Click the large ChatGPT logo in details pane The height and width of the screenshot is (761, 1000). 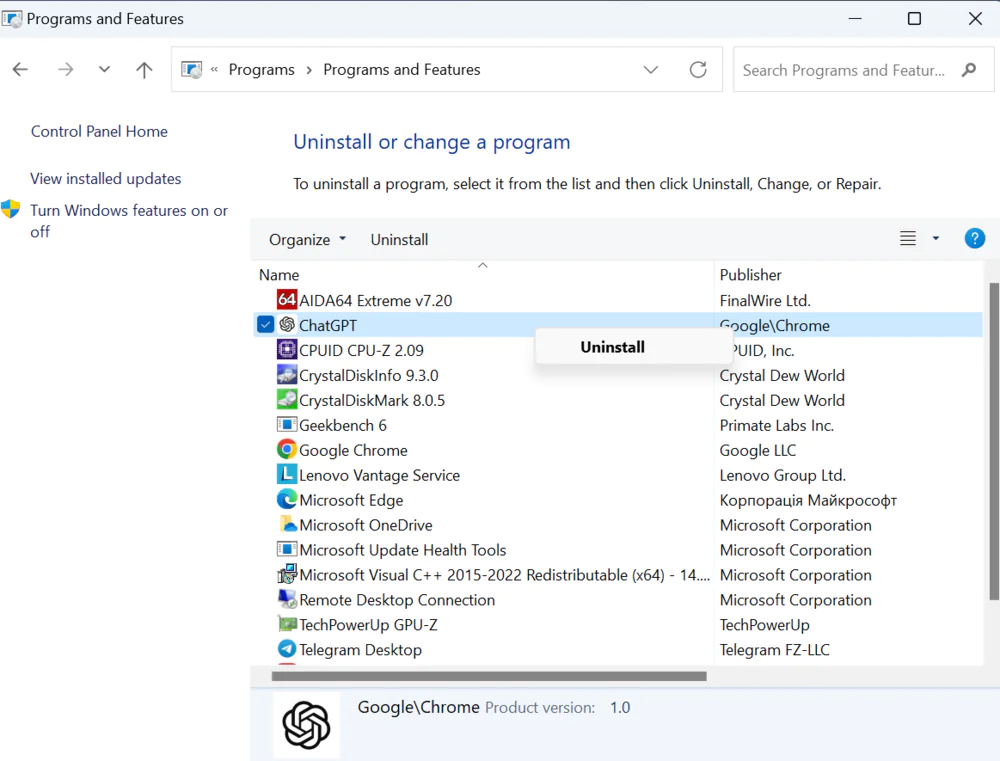click(x=306, y=725)
